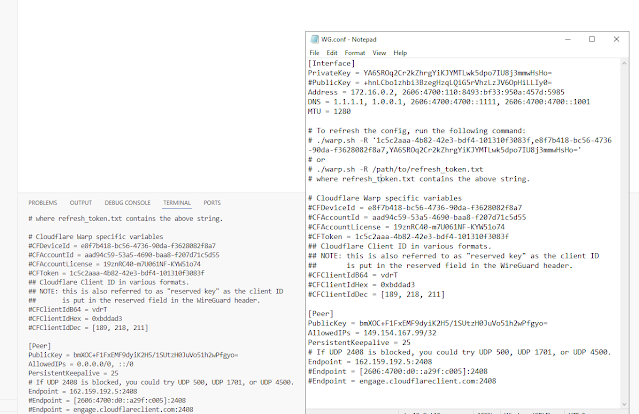
Task: Click the #CFClientIdDec line in Notepad
Action: 376,294
